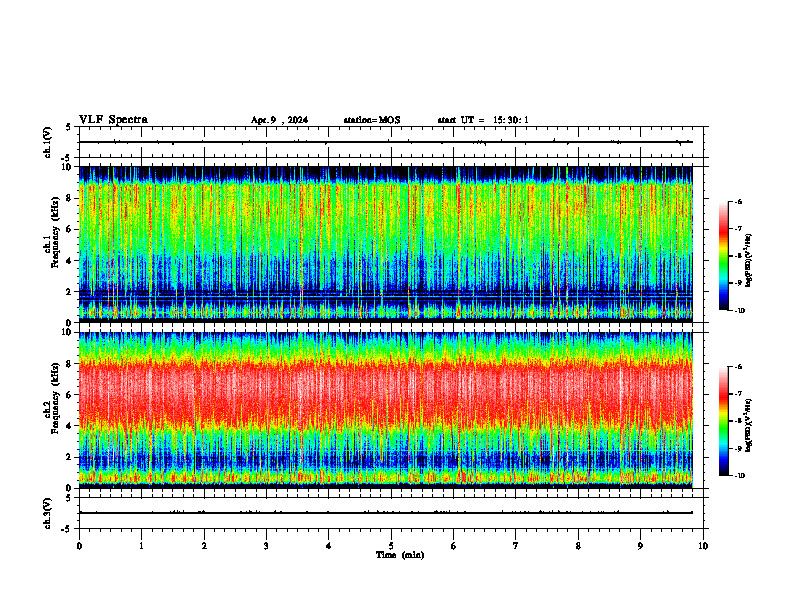Click the ch.2 frequency axis "2" tick label
Viewport: 792px width, 612px height.
[70, 457]
